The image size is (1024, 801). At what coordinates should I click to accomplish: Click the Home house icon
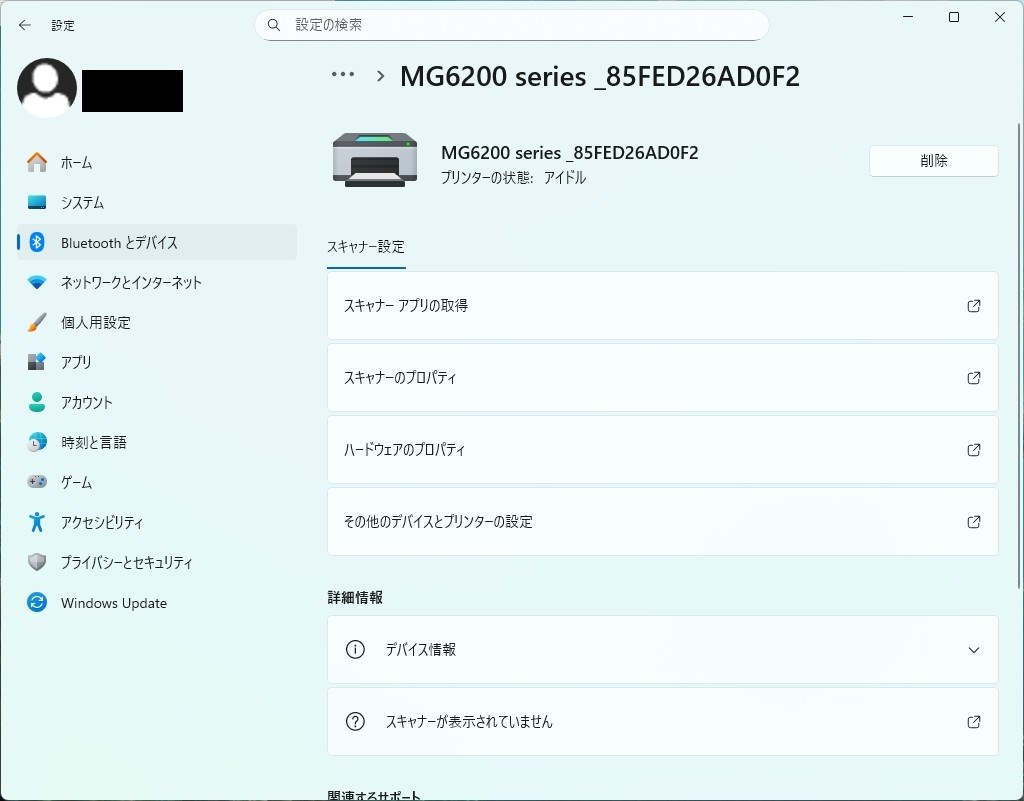37,163
